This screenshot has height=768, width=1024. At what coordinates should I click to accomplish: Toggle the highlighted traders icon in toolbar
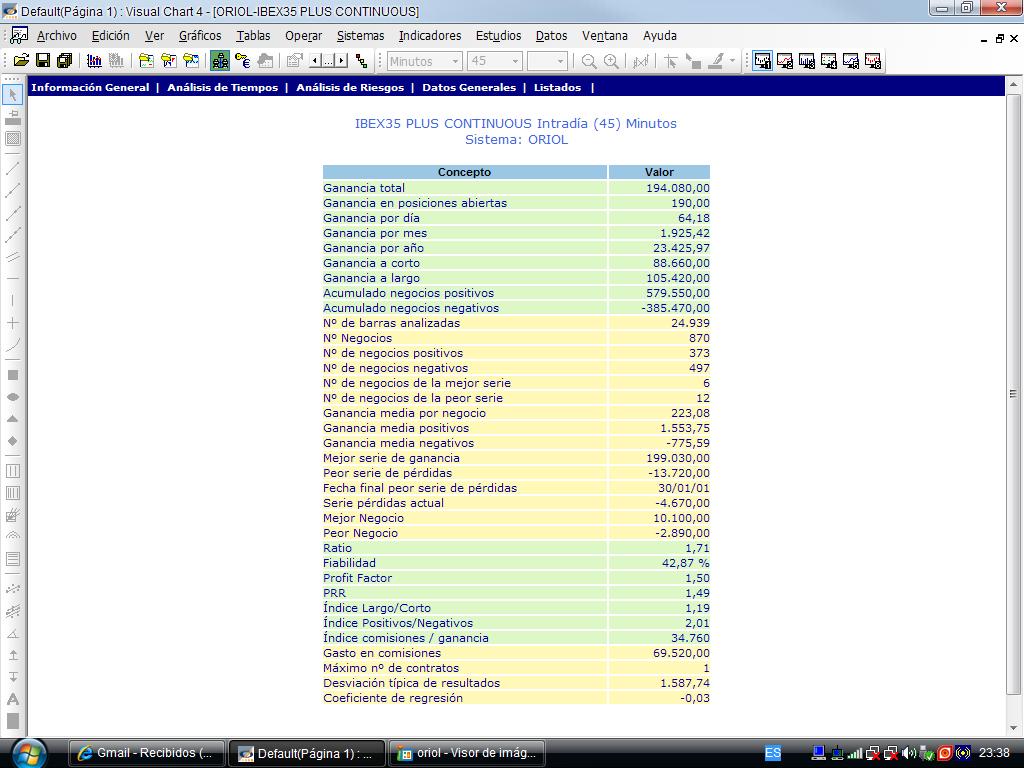[x=220, y=61]
